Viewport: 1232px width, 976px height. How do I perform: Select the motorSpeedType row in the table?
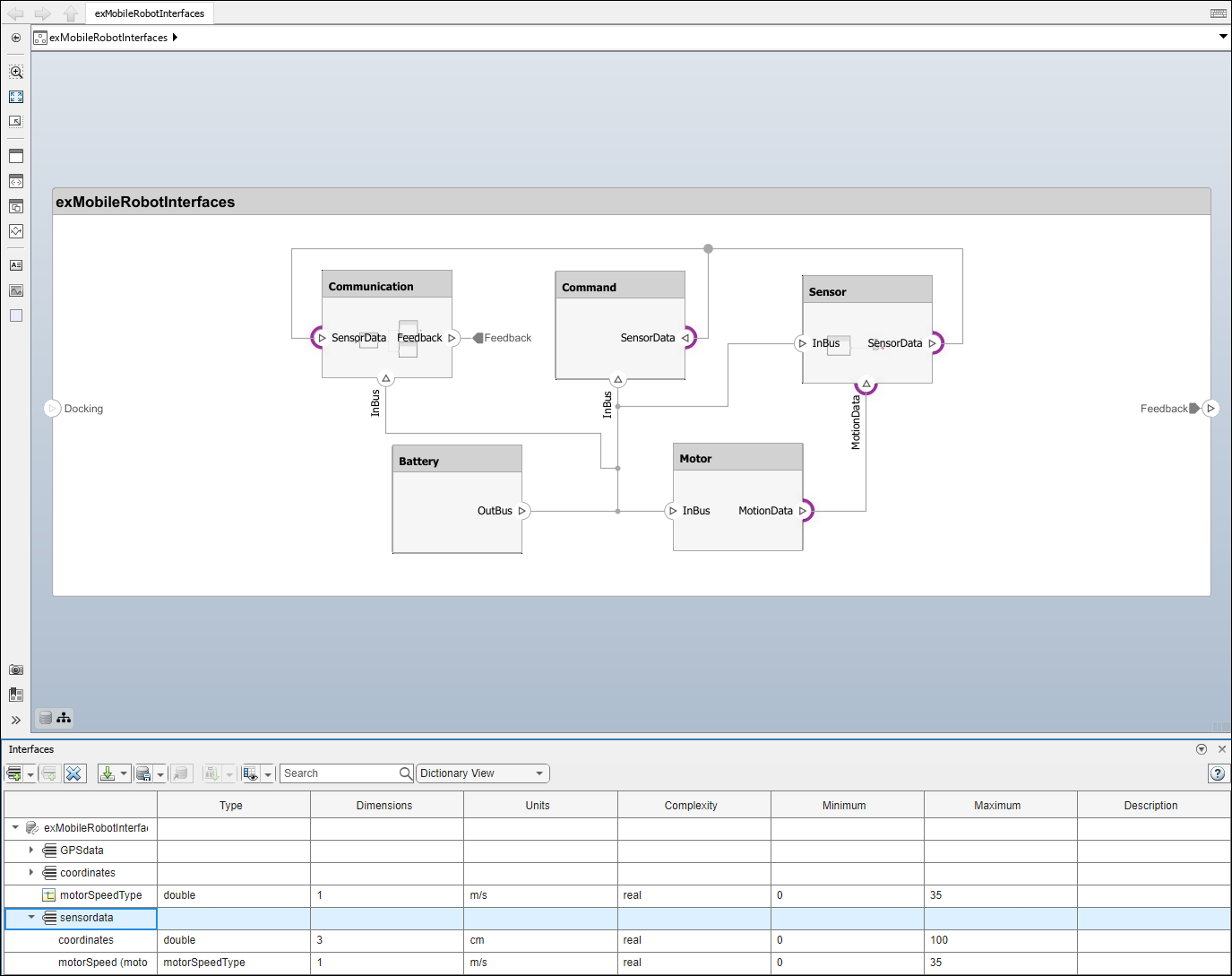[x=99, y=894]
